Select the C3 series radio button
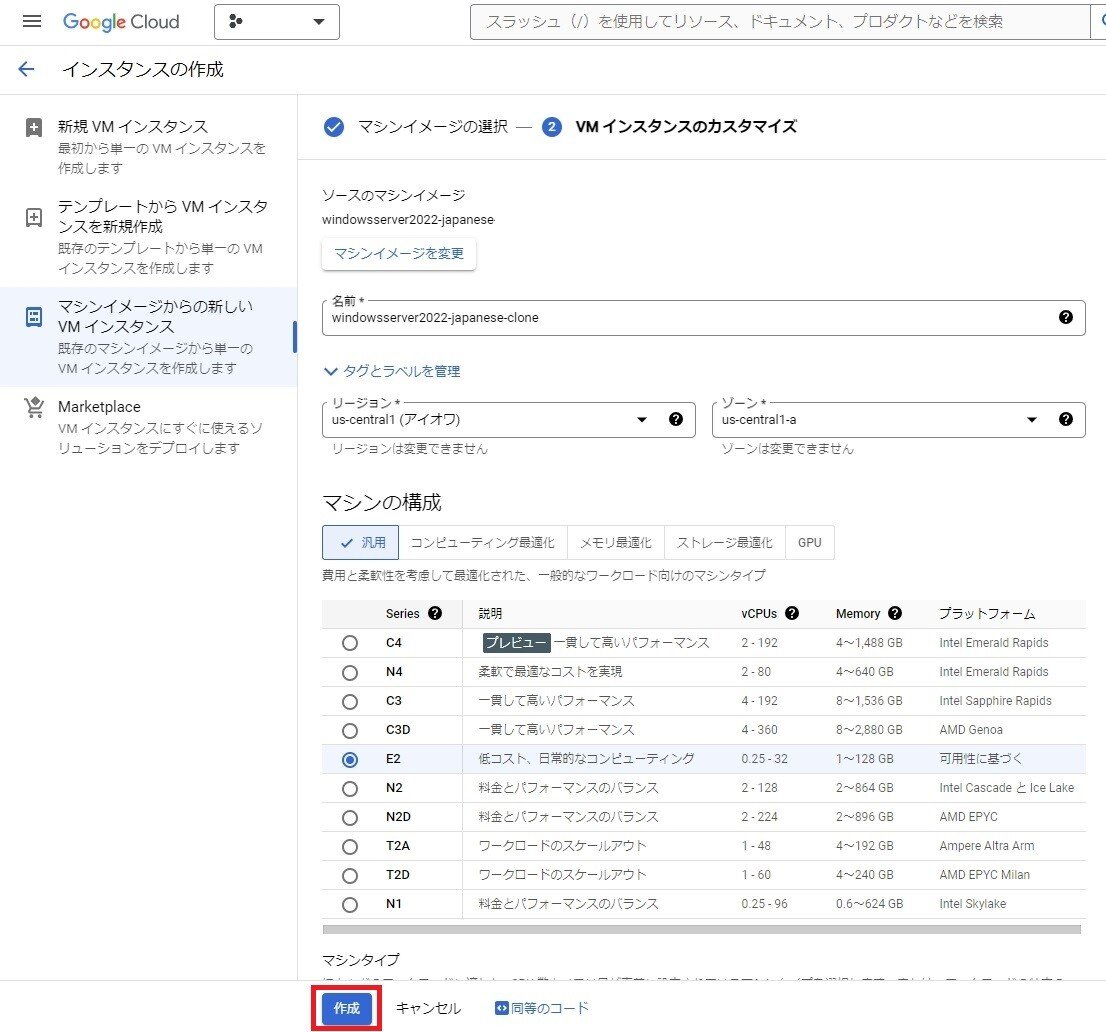 pos(350,701)
